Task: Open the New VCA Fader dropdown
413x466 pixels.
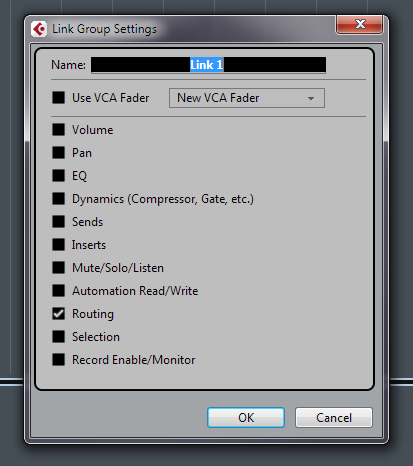Action: [247, 98]
